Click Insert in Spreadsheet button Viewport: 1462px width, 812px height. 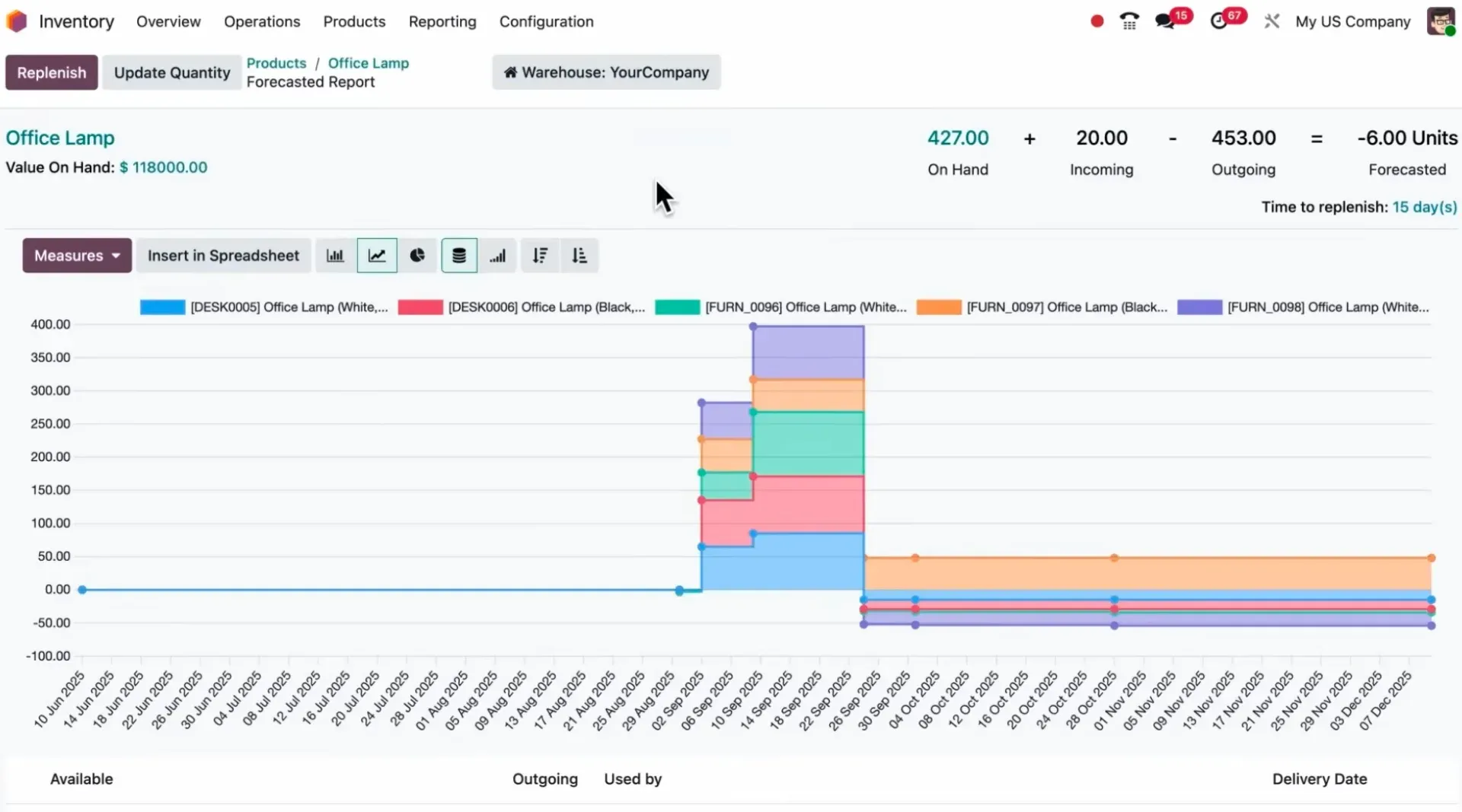[x=223, y=256]
